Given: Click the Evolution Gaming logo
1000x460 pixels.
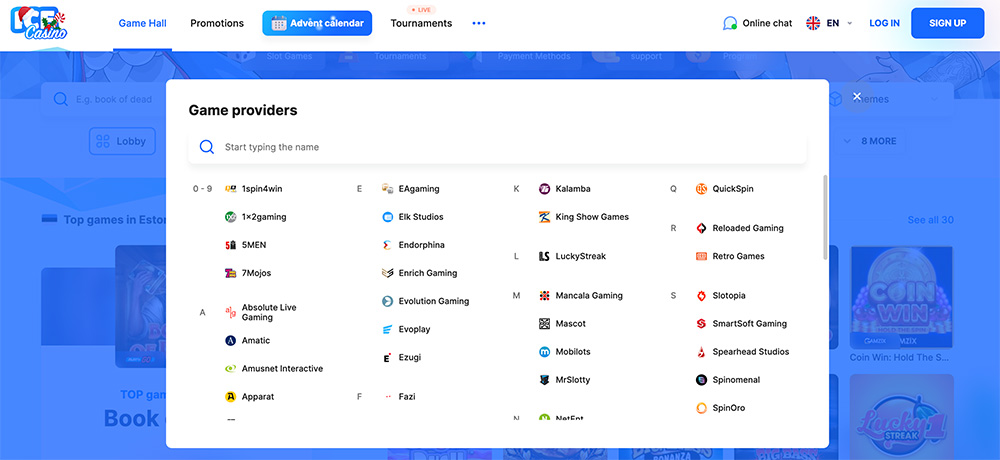Looking at the screenshot, I should click(x=387, y=301).
